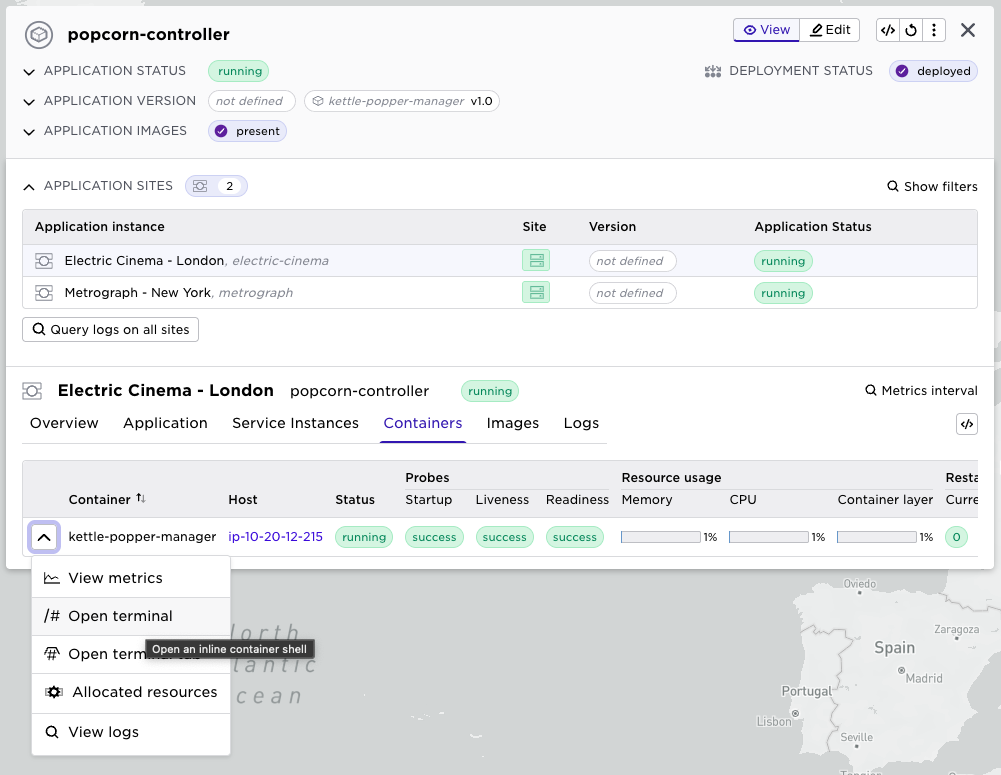Click the Metrograph site icon in the Site column
Image resolution: width=1001 pixels, height=775 pixels.
tap(536, 293)
